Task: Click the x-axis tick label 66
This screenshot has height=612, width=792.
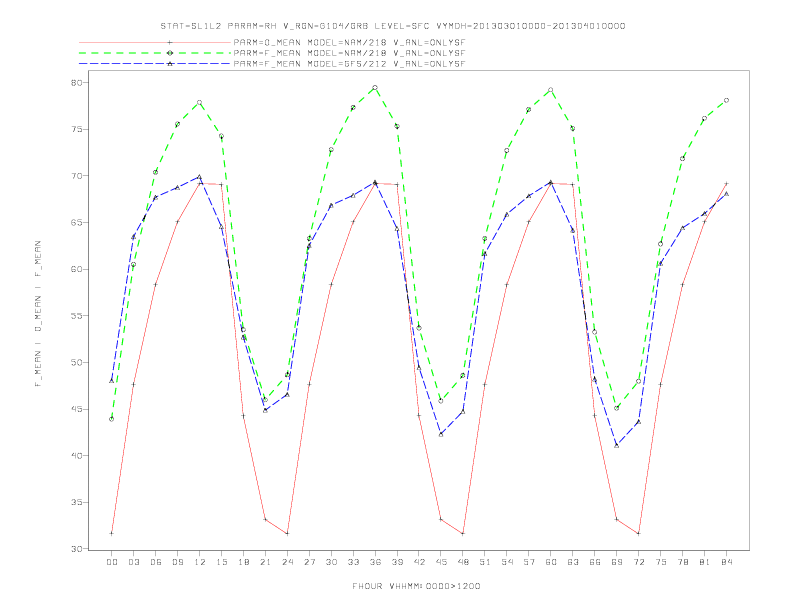Action: [x=595, y=562]
